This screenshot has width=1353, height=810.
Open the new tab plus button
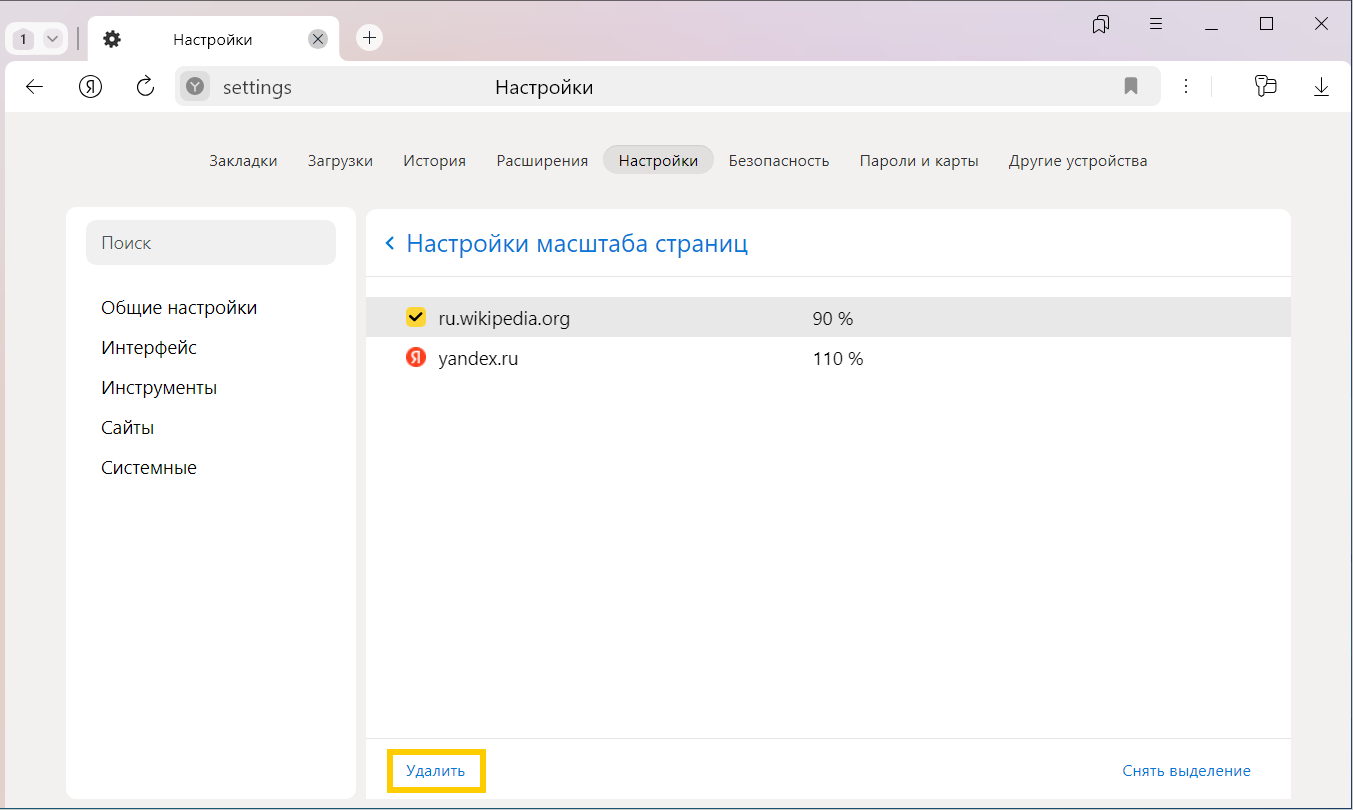click(370, 38)
